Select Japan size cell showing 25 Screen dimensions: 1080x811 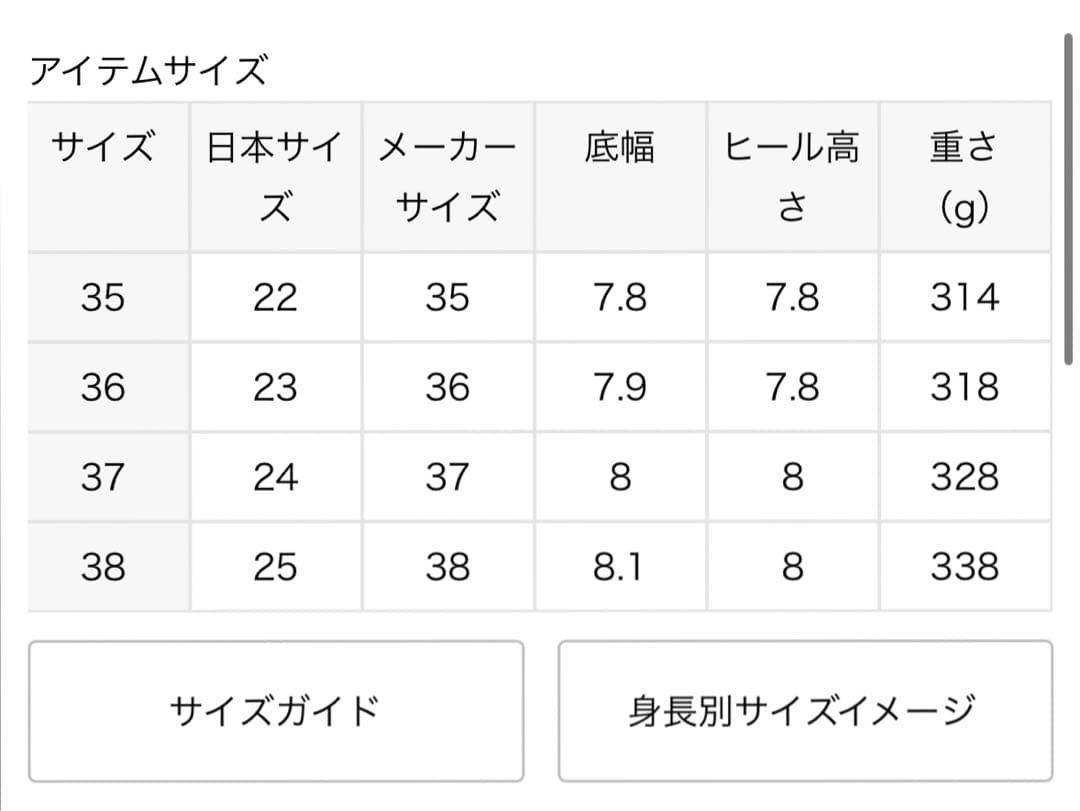[x=275, y=567]
